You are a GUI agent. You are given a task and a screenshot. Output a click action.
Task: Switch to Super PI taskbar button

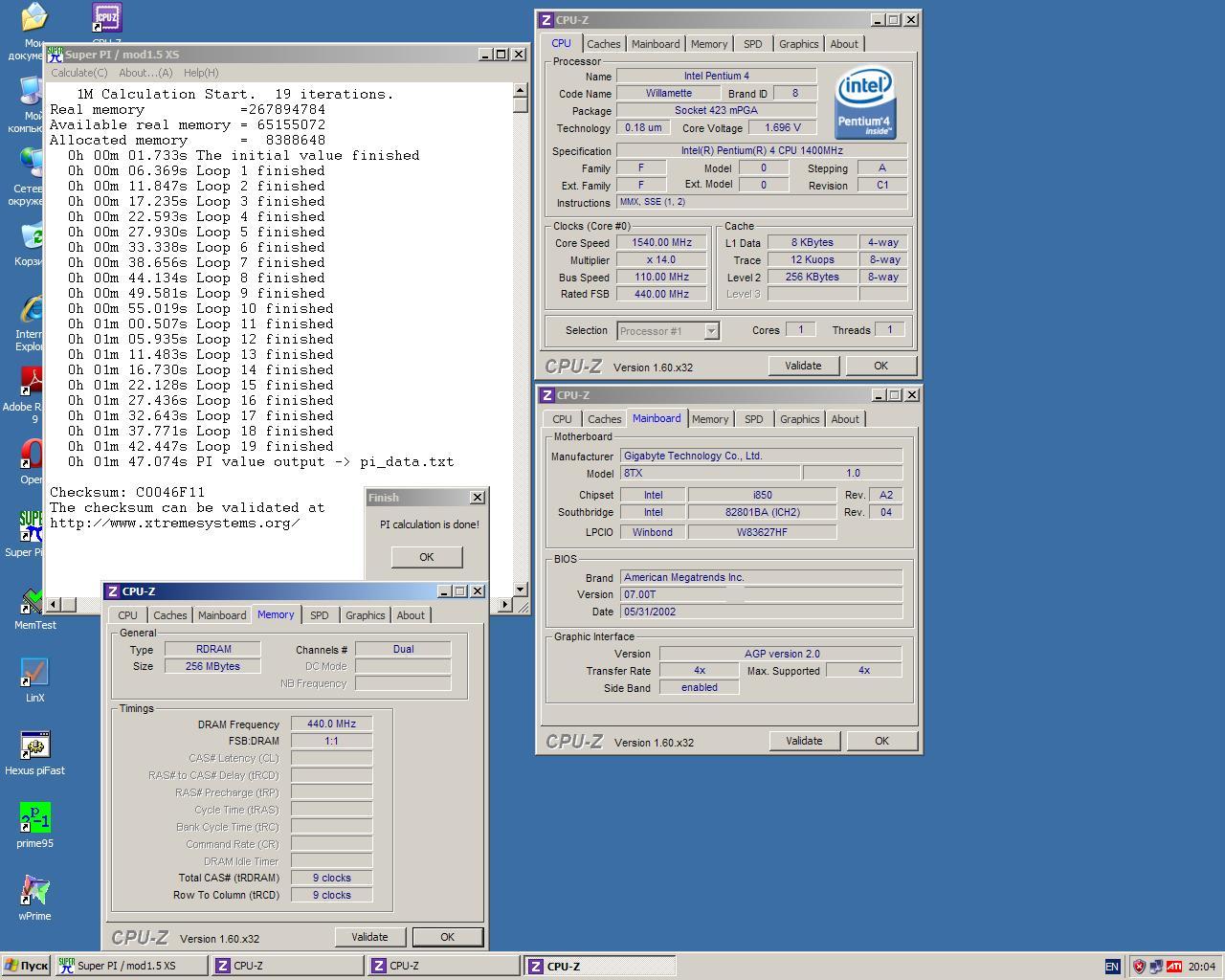tap(131, 966)
